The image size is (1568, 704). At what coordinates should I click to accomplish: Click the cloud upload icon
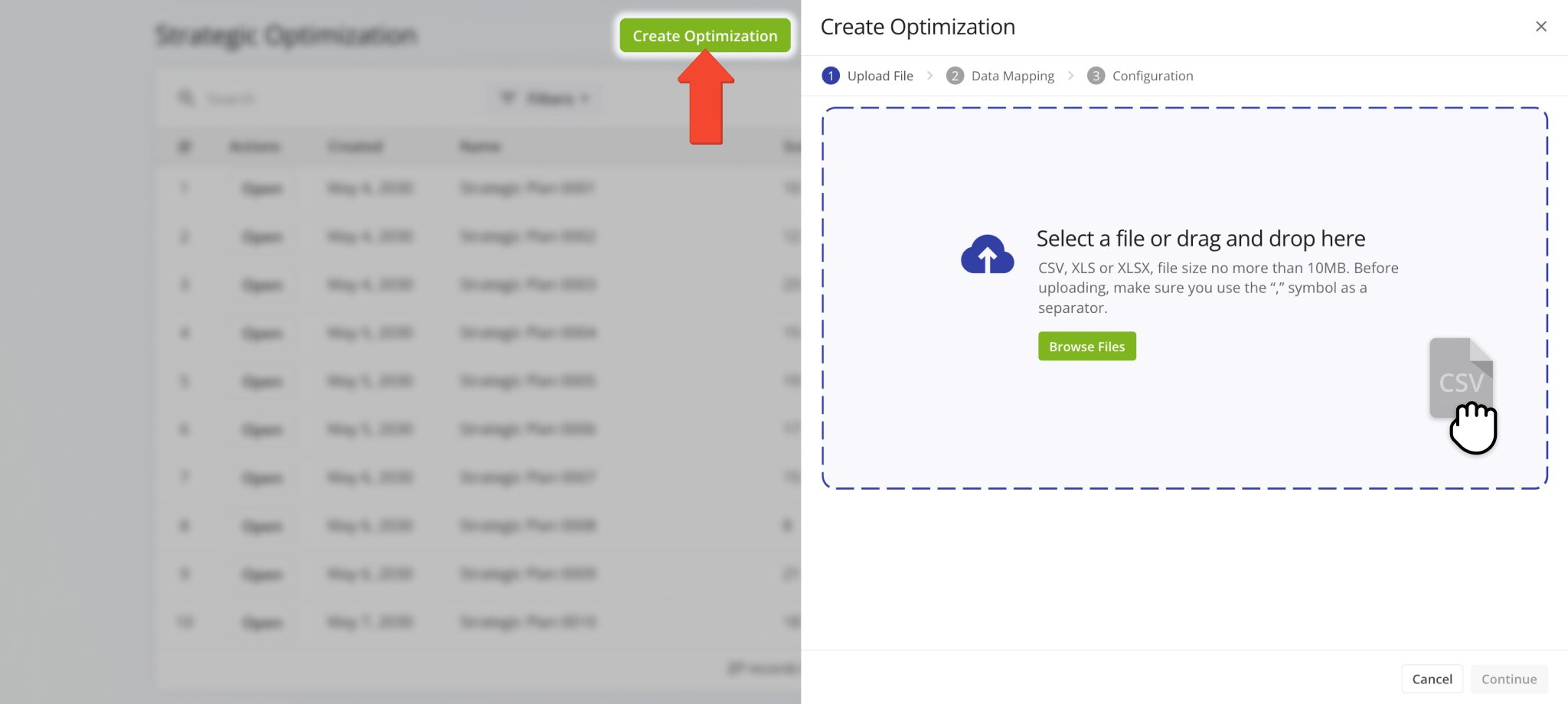[x=988, y=254]
